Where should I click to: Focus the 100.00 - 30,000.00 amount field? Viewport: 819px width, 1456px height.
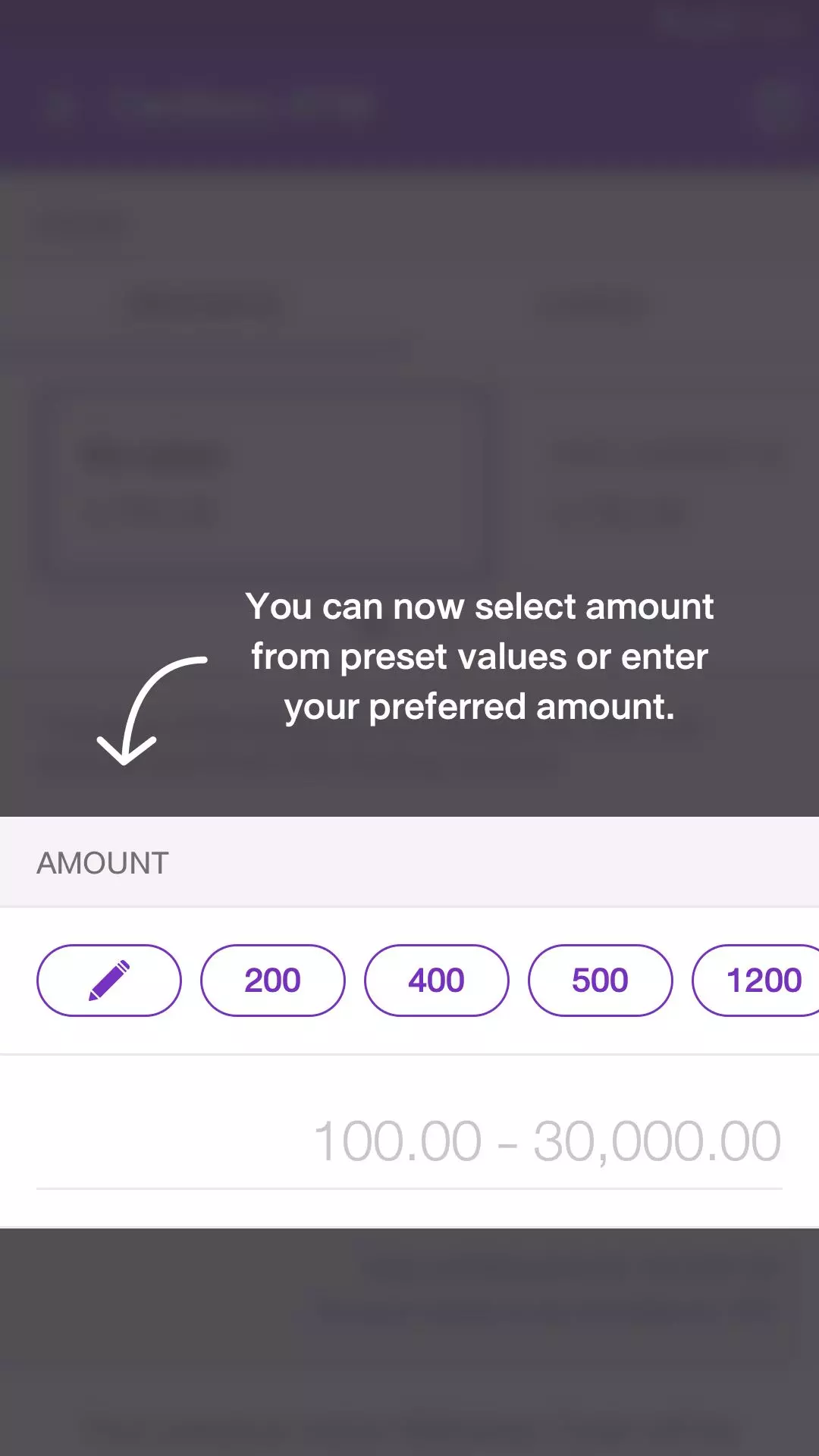point(409,1141)
